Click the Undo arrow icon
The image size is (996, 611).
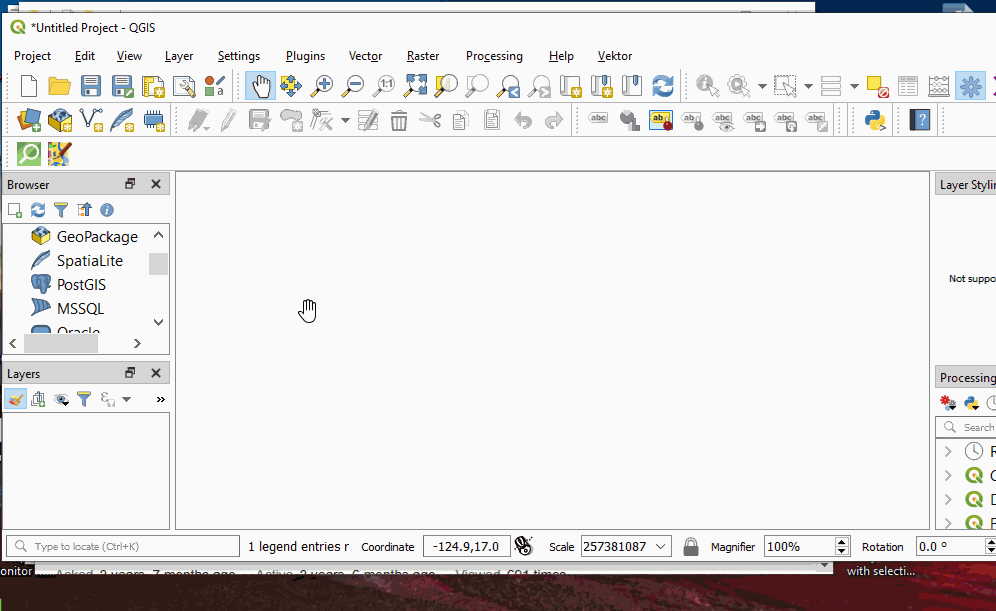523,120
